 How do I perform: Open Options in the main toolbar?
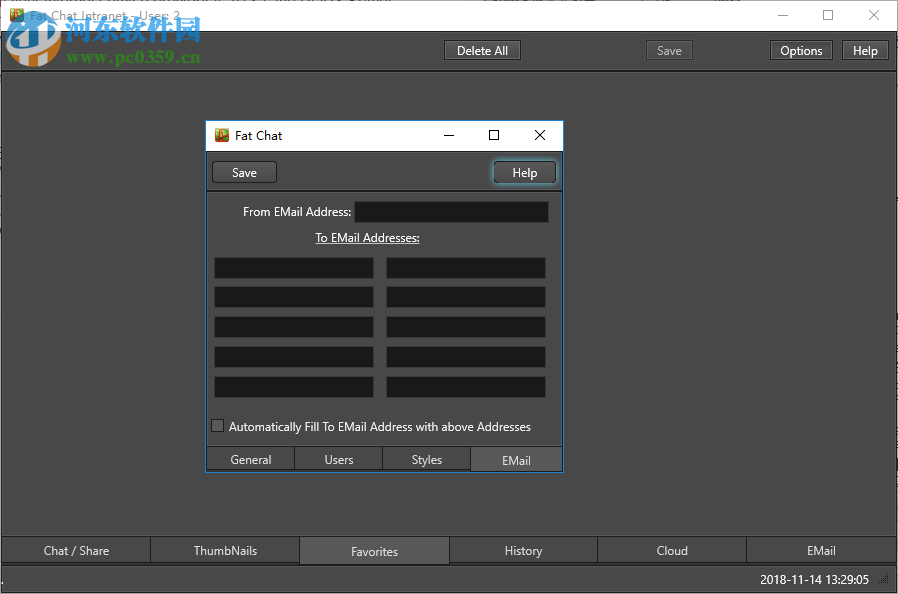point(801,50)
